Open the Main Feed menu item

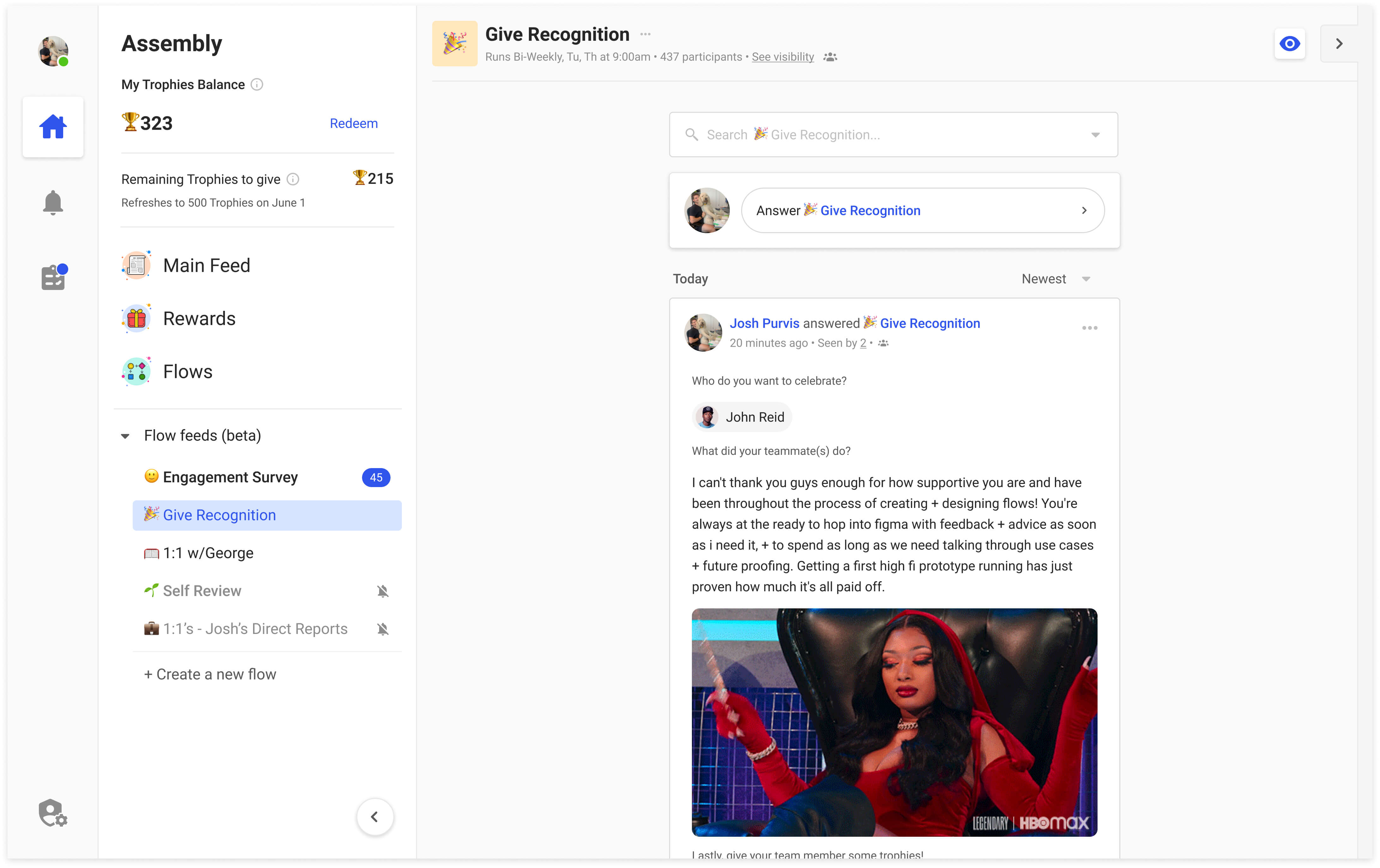coord(206,266)
